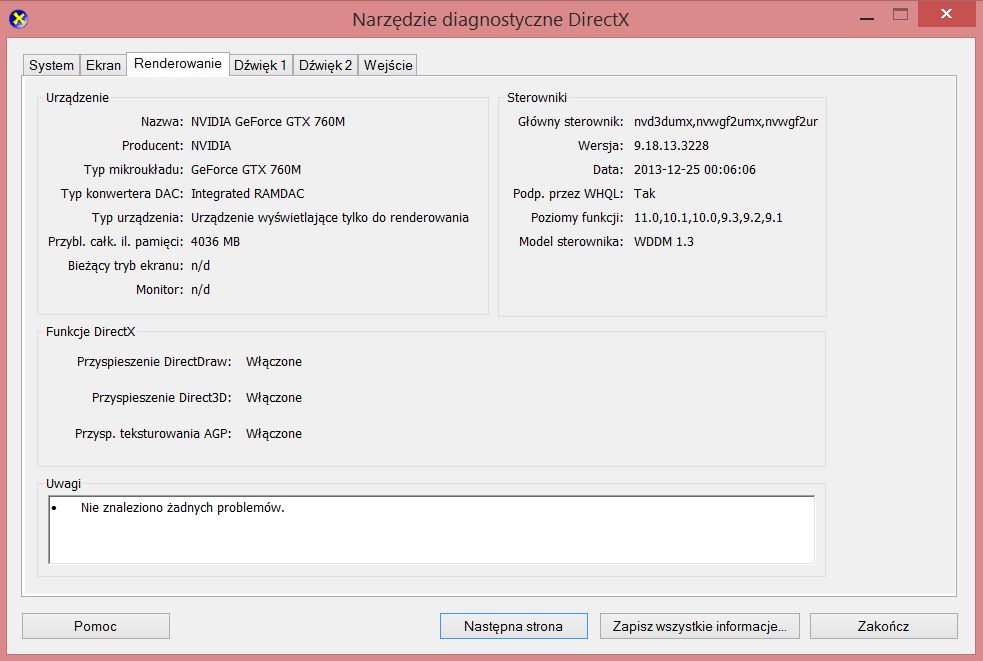Click driver model 'WDDM 1.3'
The width and height of the screenshot is (983, 661).
coord(664,241)
